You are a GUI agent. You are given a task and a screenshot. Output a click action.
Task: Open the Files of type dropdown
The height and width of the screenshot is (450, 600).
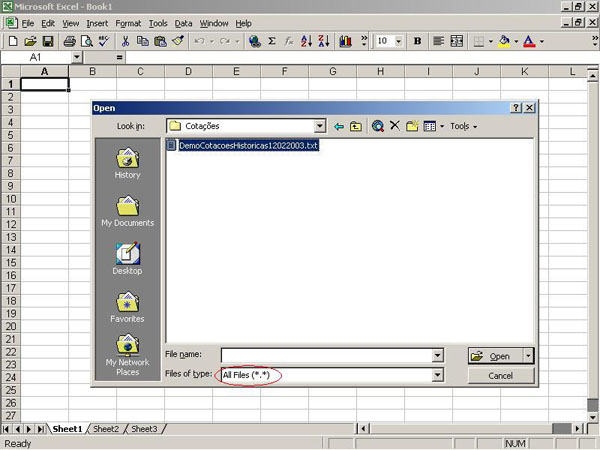tap(437, 375)
